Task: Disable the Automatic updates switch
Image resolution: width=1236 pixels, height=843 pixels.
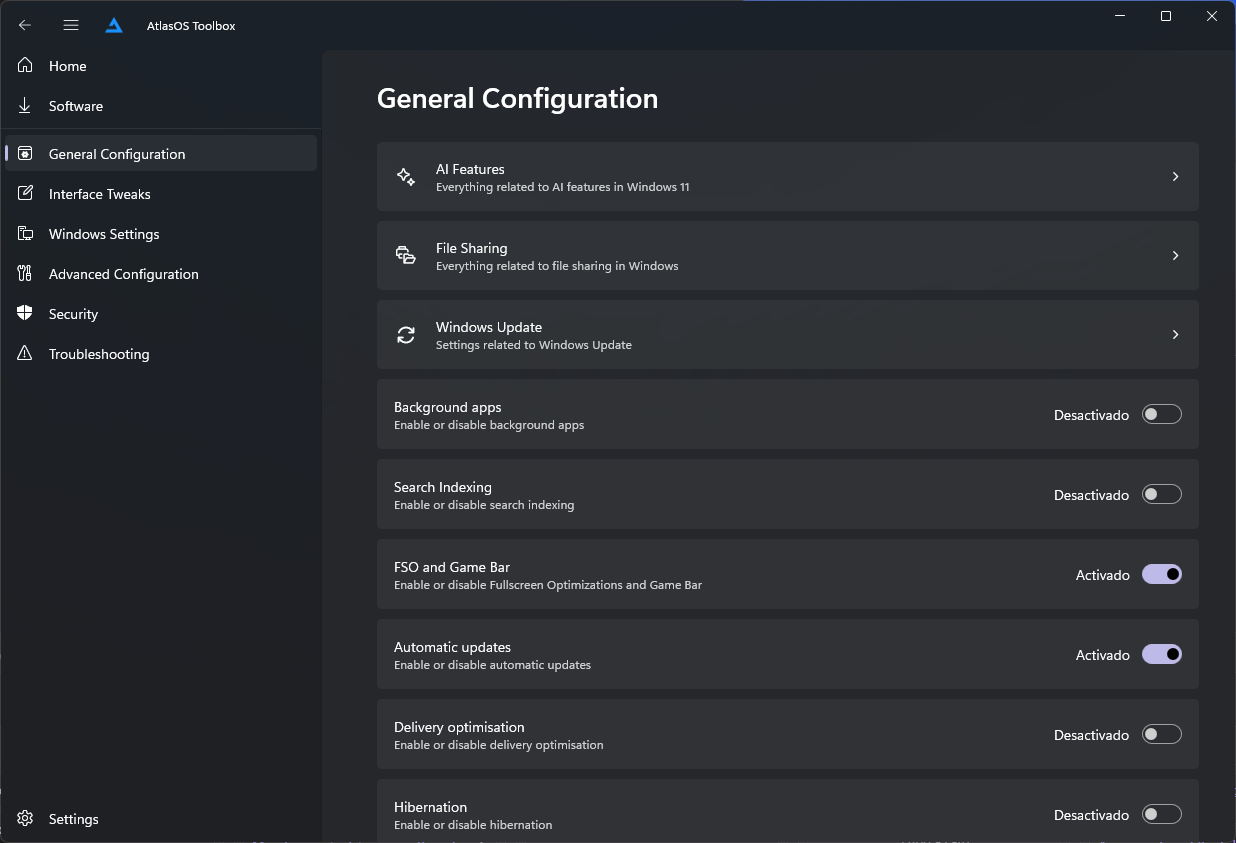Action: pyautogui.click(x=1161, y=654)
